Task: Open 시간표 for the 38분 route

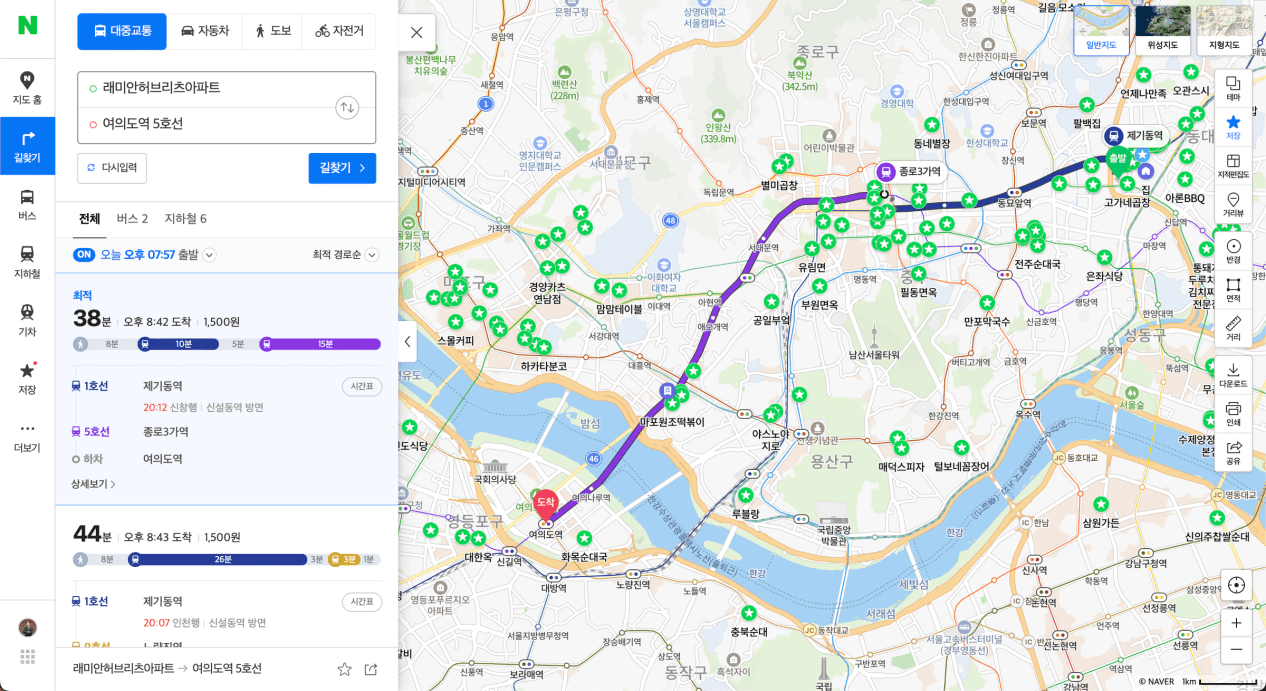Action: click(x=362, y=386)
